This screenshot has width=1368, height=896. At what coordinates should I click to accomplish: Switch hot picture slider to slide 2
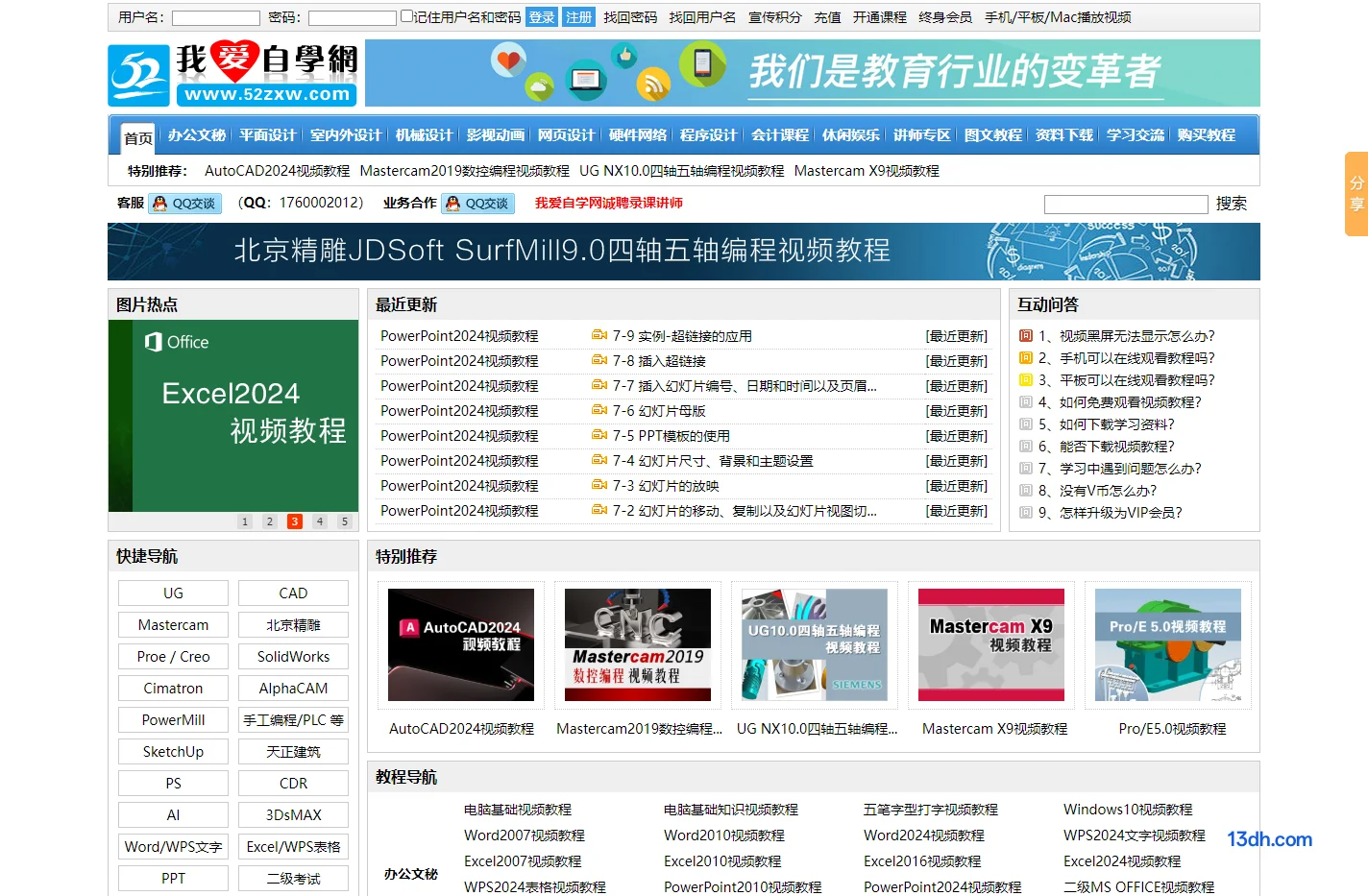[x=270, y=521]
